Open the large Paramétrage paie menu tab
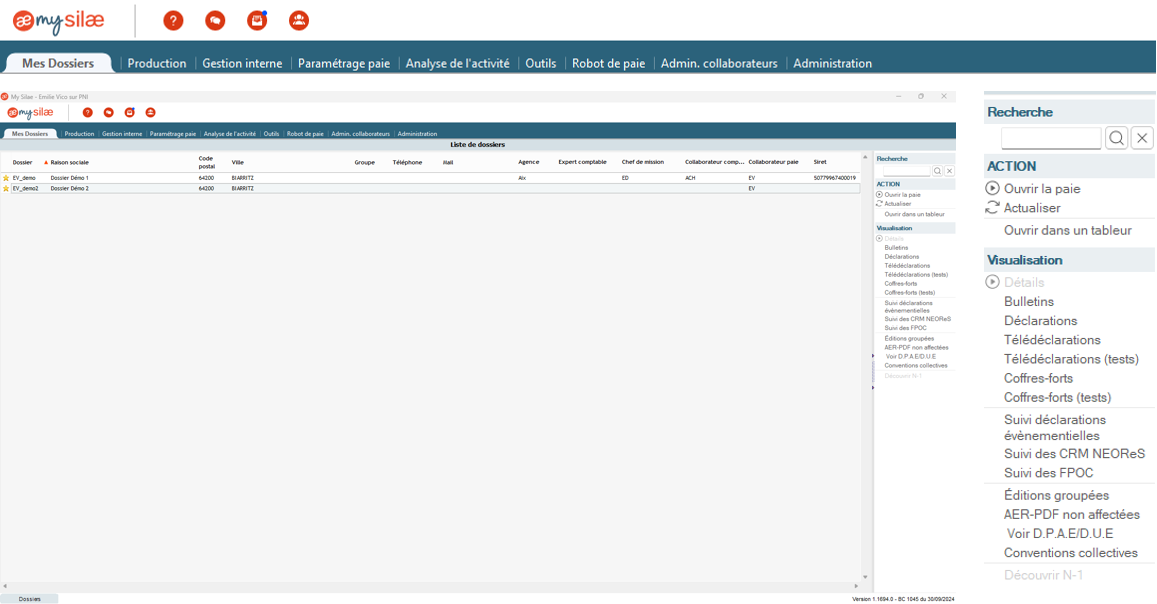 pyautogui.click(x=343, y=63)
